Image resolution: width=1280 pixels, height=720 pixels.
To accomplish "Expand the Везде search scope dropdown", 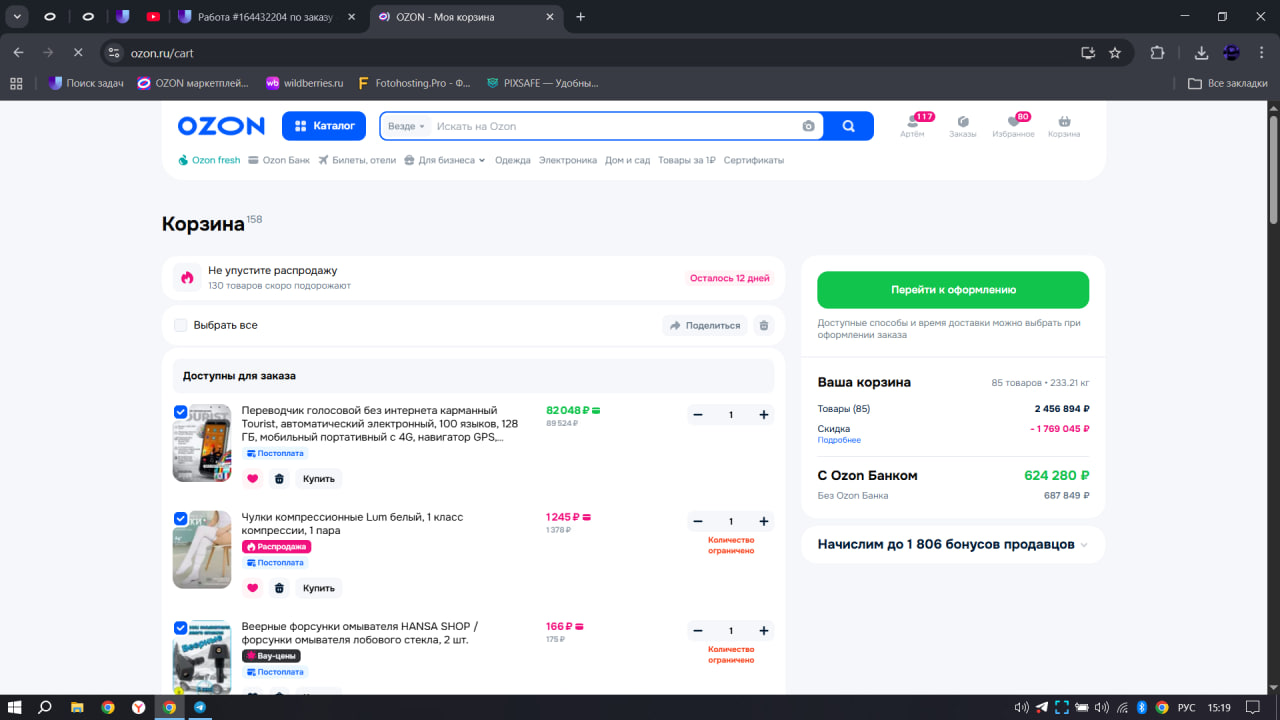I will coord(406,126).
